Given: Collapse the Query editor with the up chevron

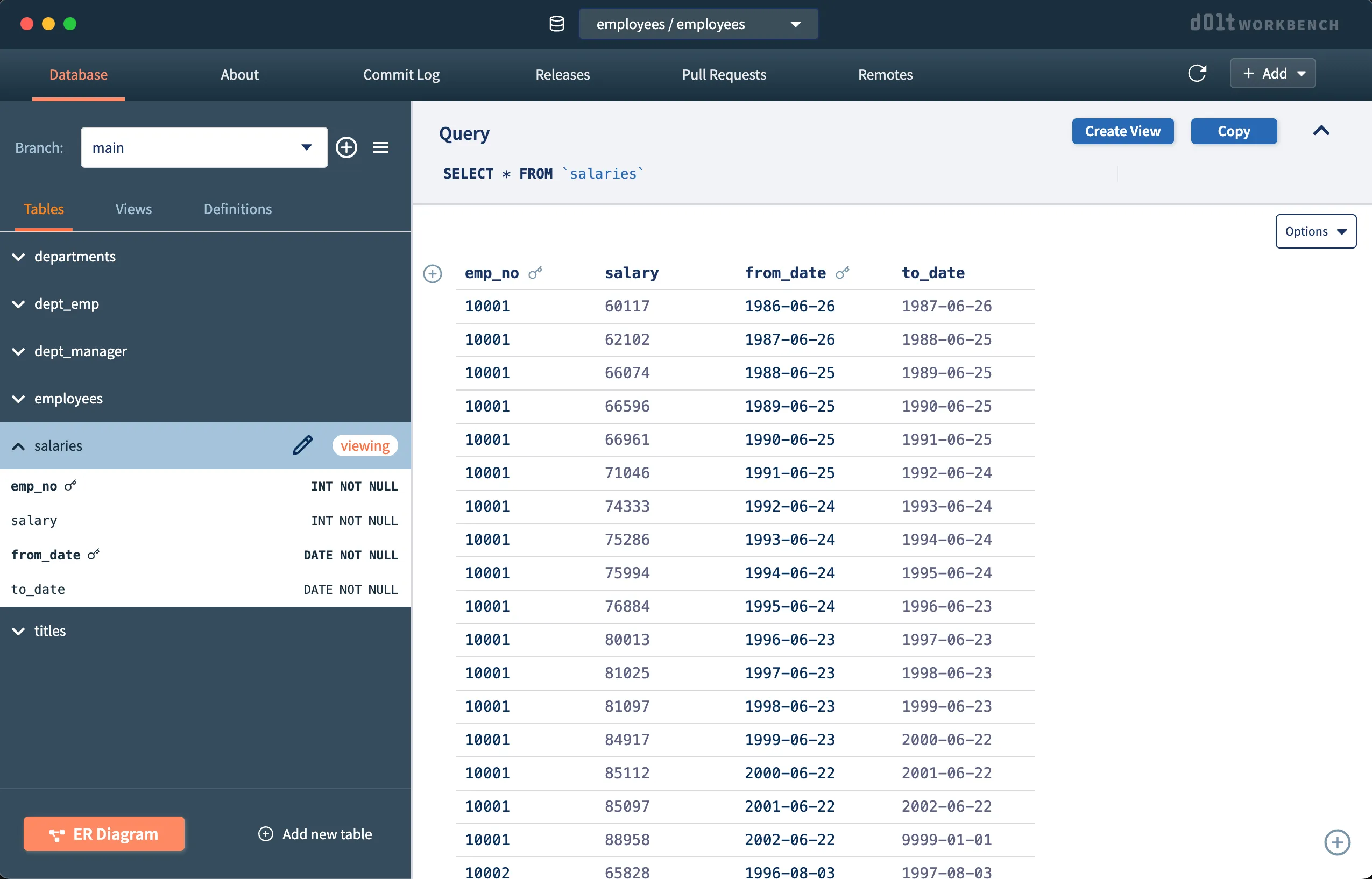Looking at the screenshot, I should (x=1321, y=131).
